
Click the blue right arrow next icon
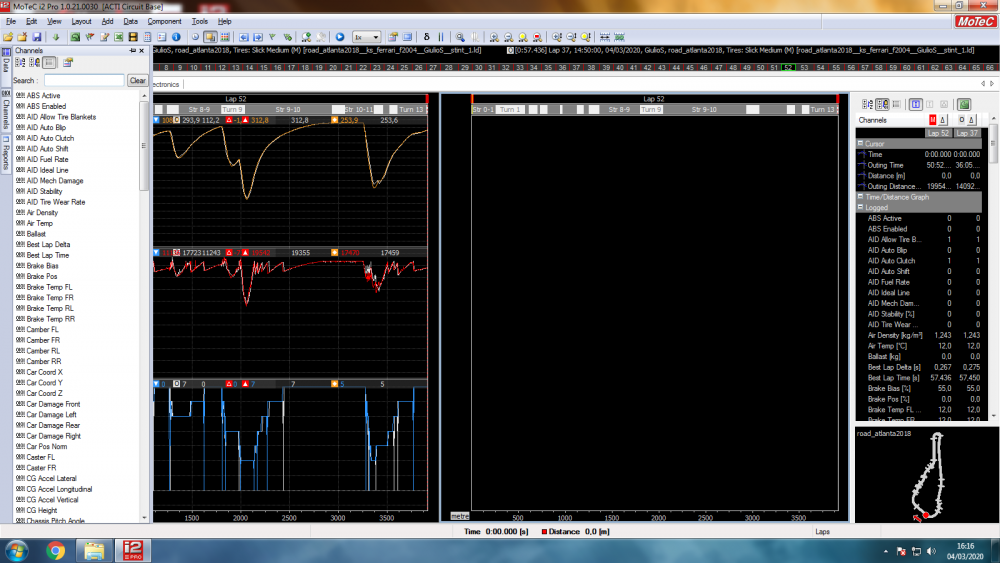[258, 37]
